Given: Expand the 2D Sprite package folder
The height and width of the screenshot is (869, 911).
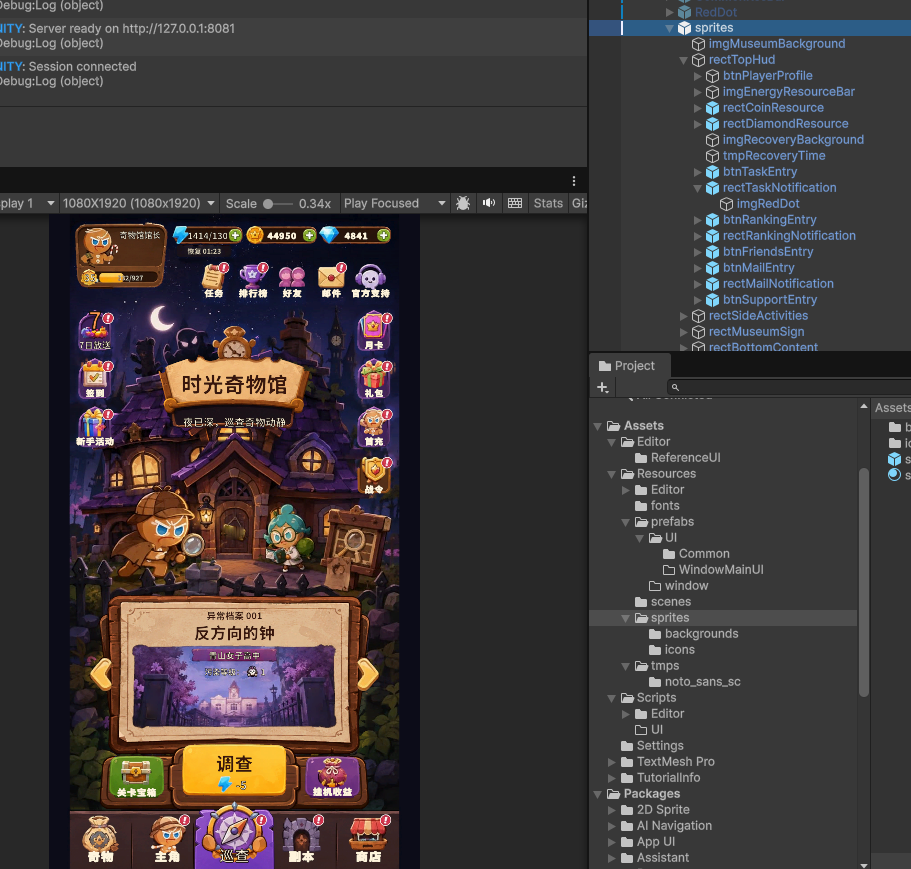Looking at the screenshot, I should (x=612, y=810).
